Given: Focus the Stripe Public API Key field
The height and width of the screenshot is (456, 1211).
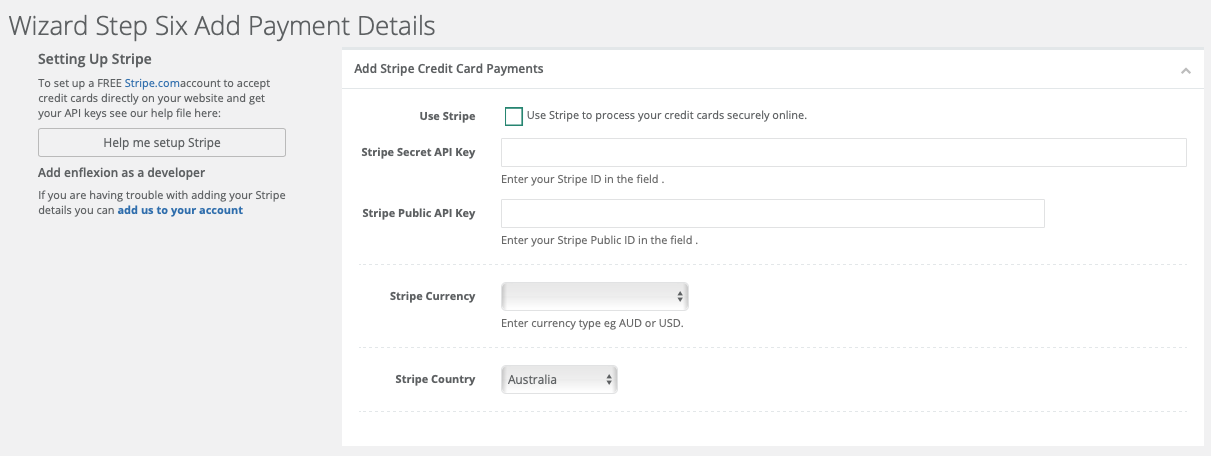Looking at the screenshot, I should (x=772, y=213).
